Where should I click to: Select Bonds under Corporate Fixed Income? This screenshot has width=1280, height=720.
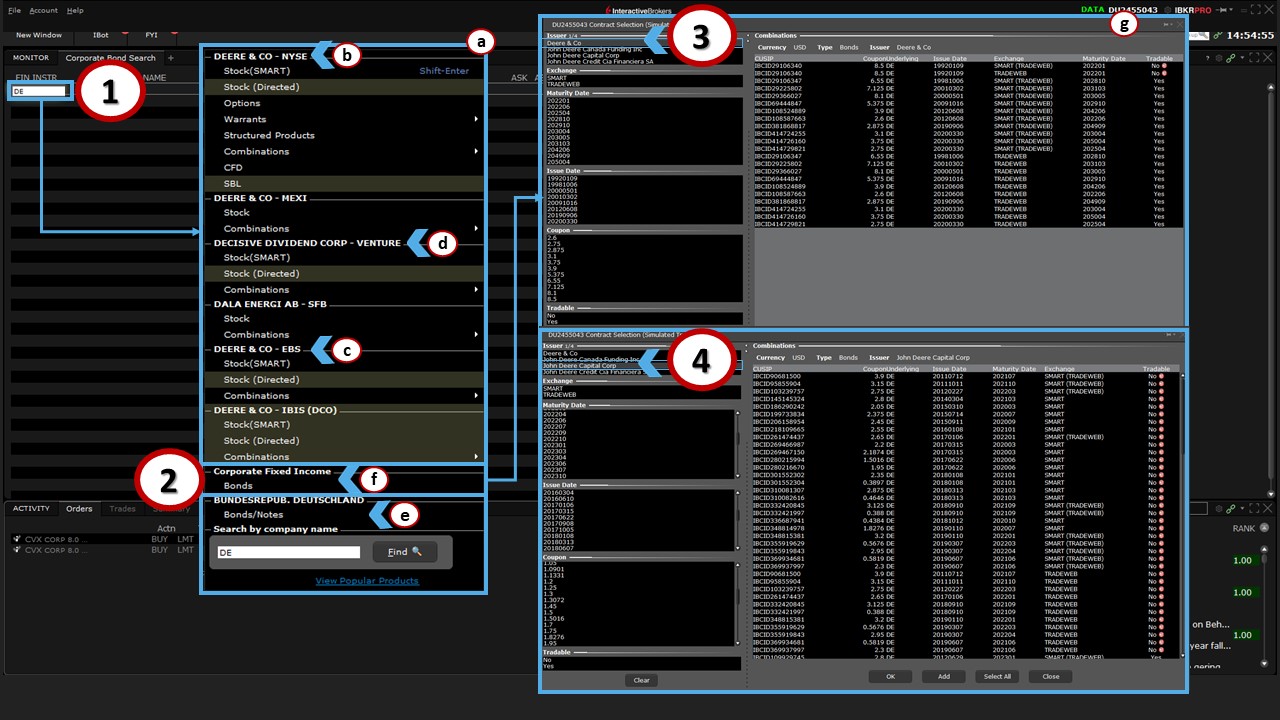pyautogui.click(x=238, y=486)
